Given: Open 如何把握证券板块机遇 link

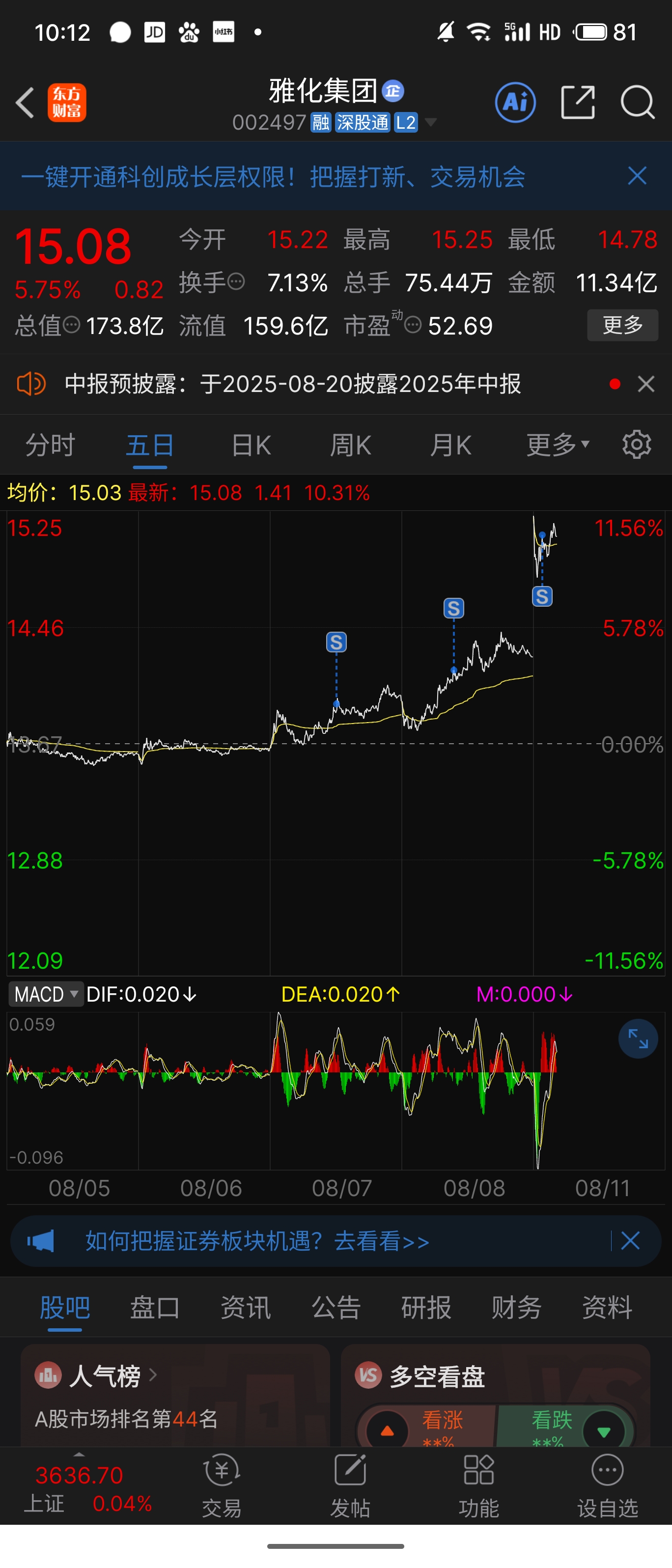Looking at the screenshot, I should pyautogui.click(x=257, y=1240).
